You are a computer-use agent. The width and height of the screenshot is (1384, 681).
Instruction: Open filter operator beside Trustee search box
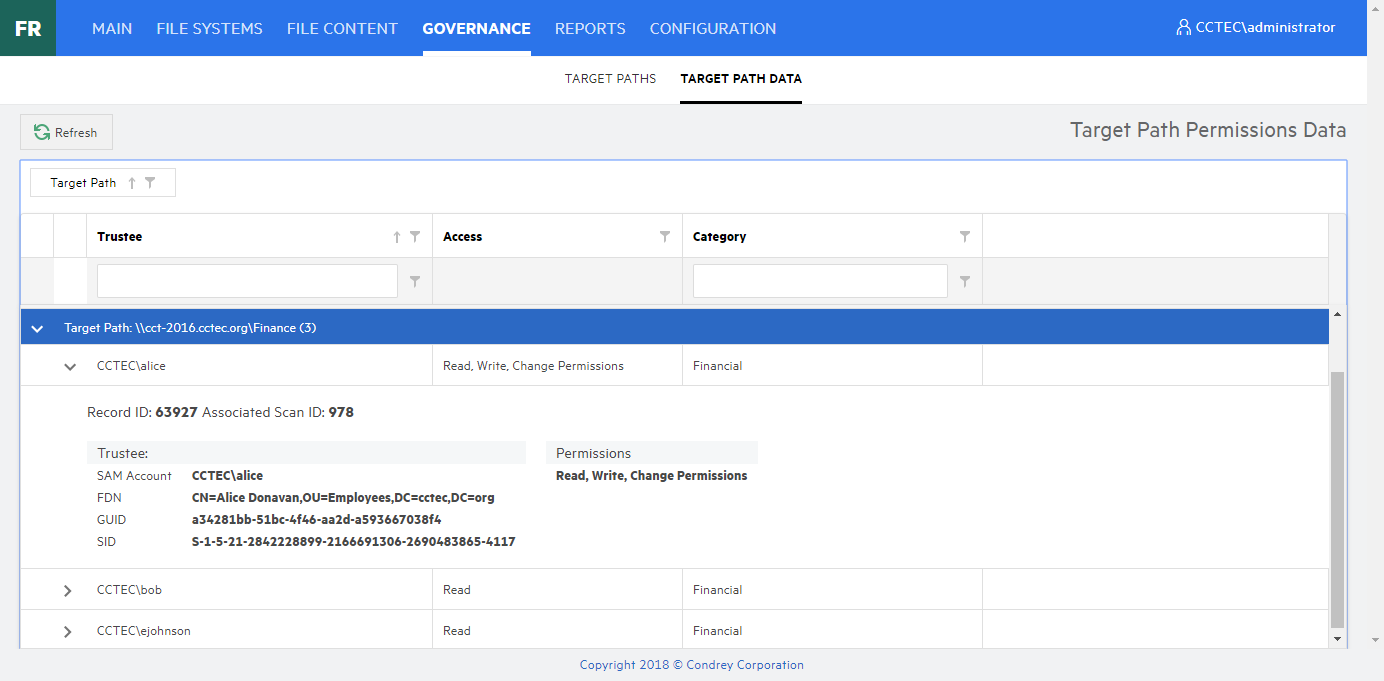415,282
